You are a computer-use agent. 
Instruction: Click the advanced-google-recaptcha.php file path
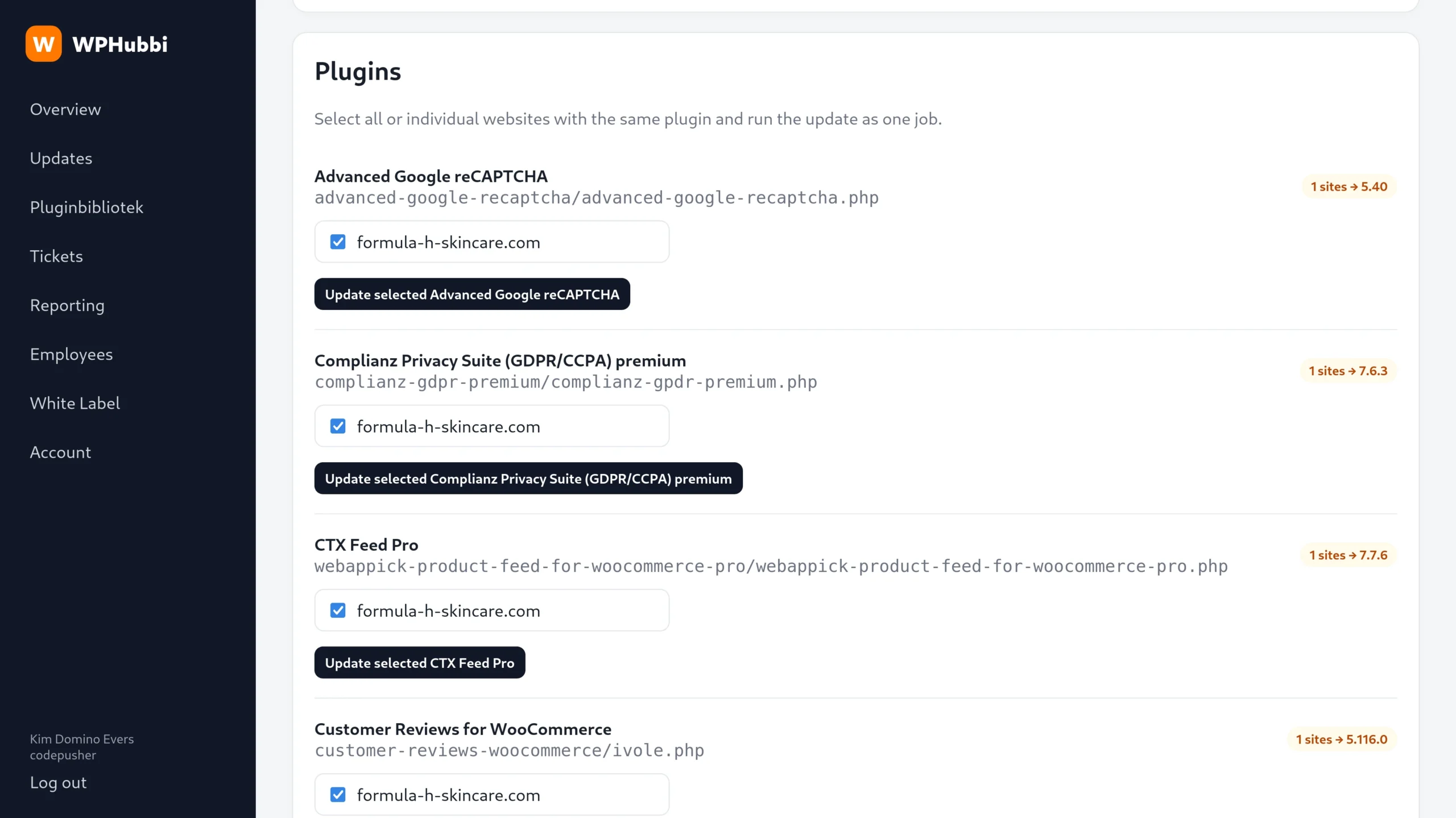[x=597, y=197]
